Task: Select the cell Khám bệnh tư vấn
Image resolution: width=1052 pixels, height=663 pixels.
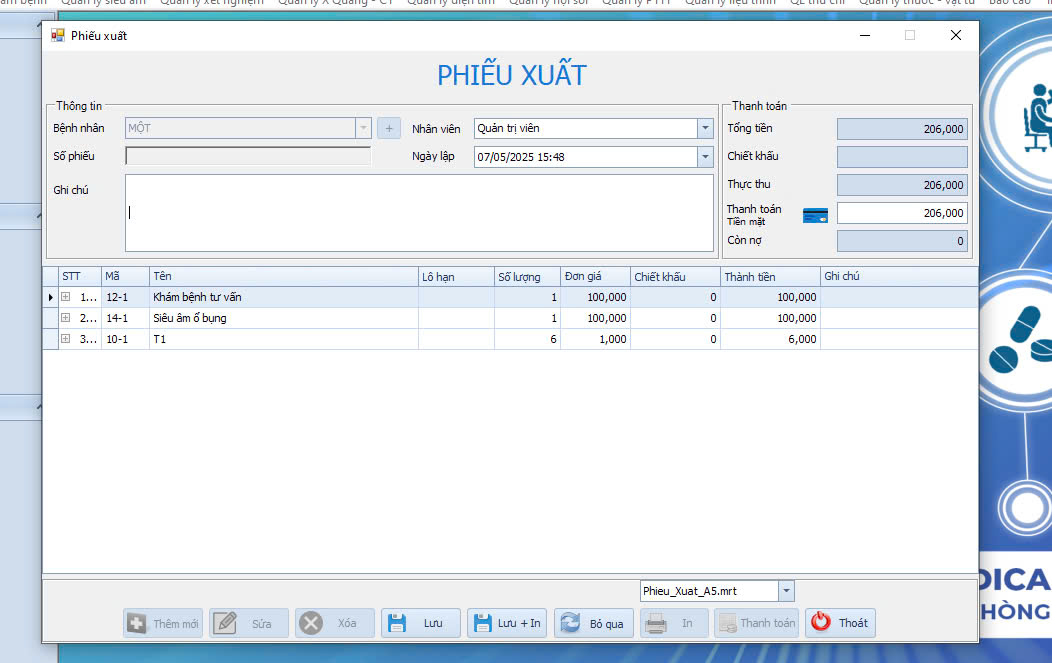Action: (284, 297)
